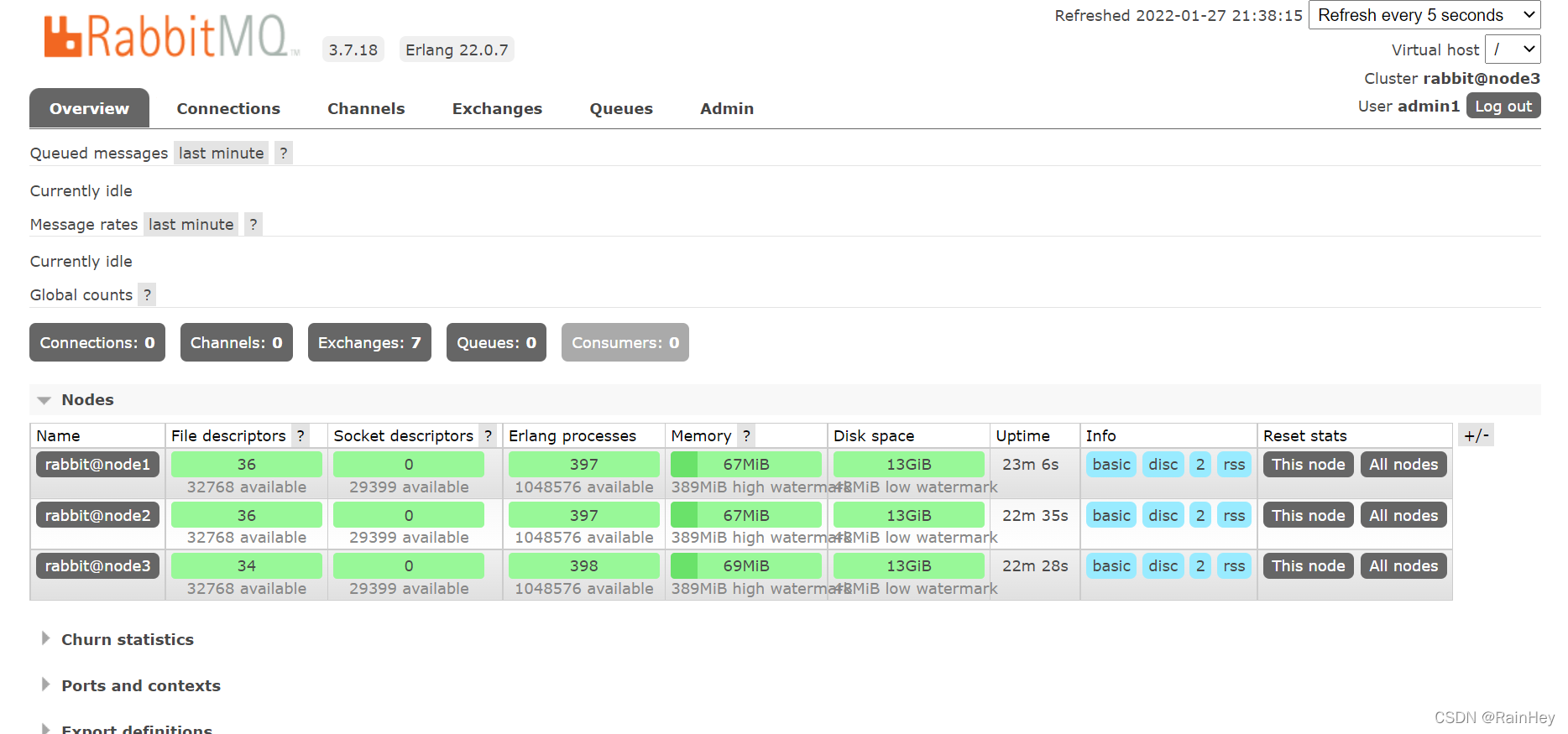The height and width of the screenshot is (734, 1568).
Task: Open help for Global counts
Action: 148,294
